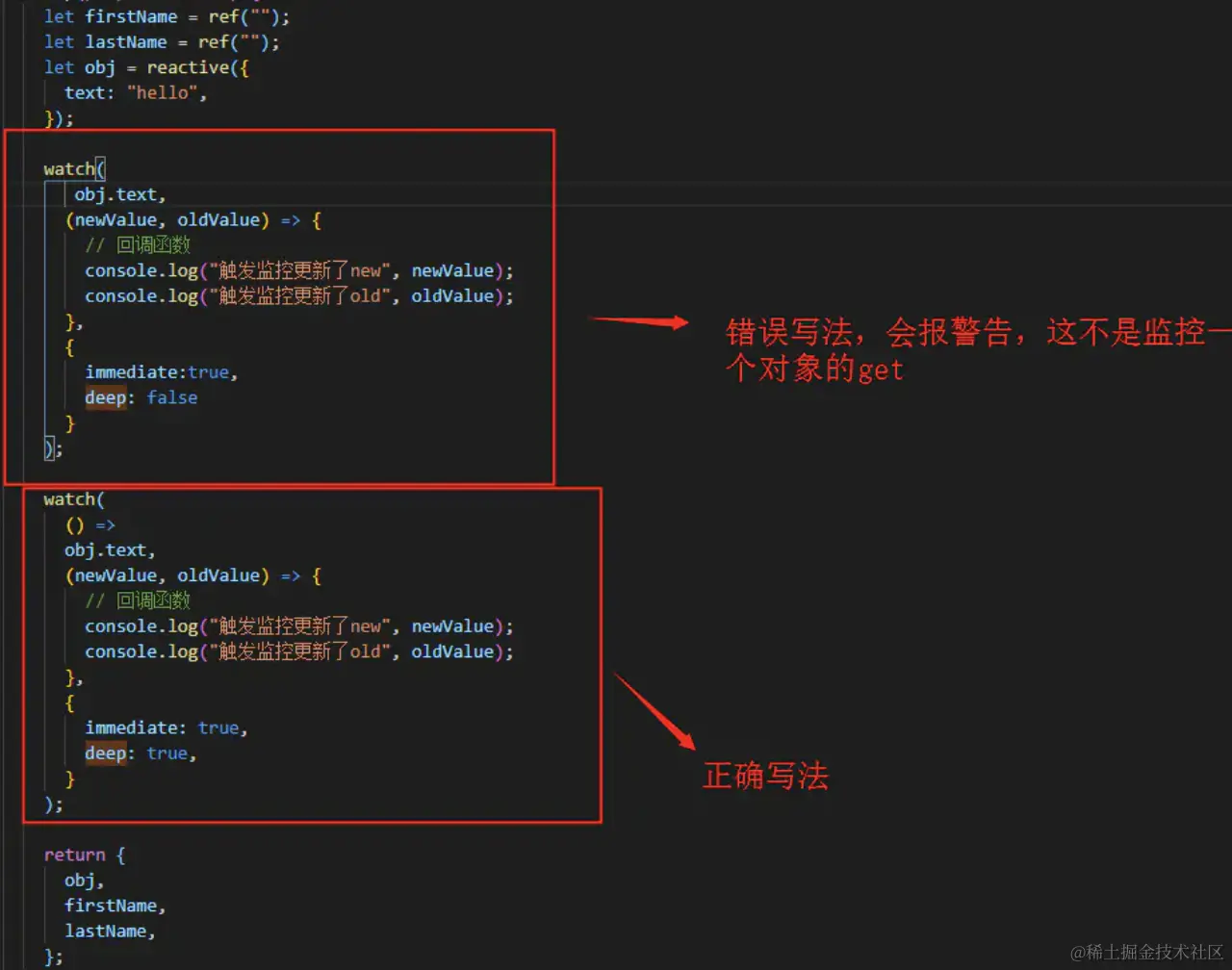Click "lastName," inside the return block
Screen dimensions: 1232x970
tap(110, 931)
